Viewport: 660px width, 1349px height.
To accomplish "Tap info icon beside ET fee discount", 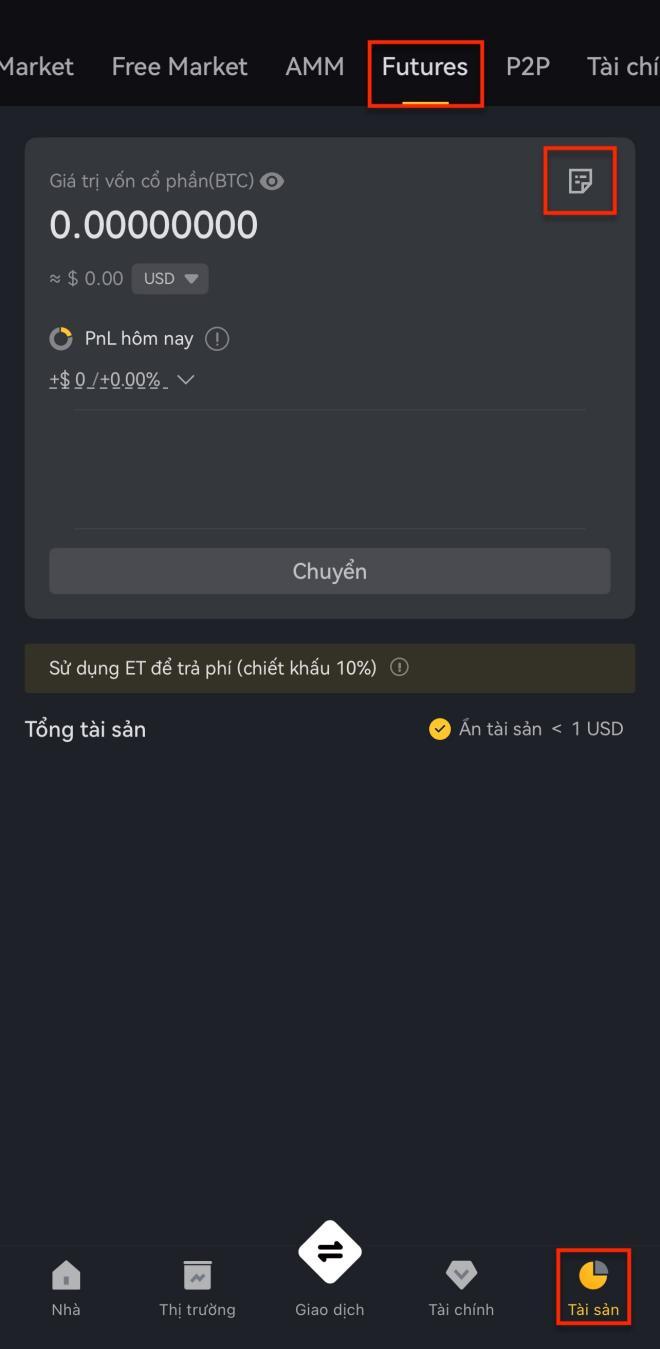I will pos(399,667).
